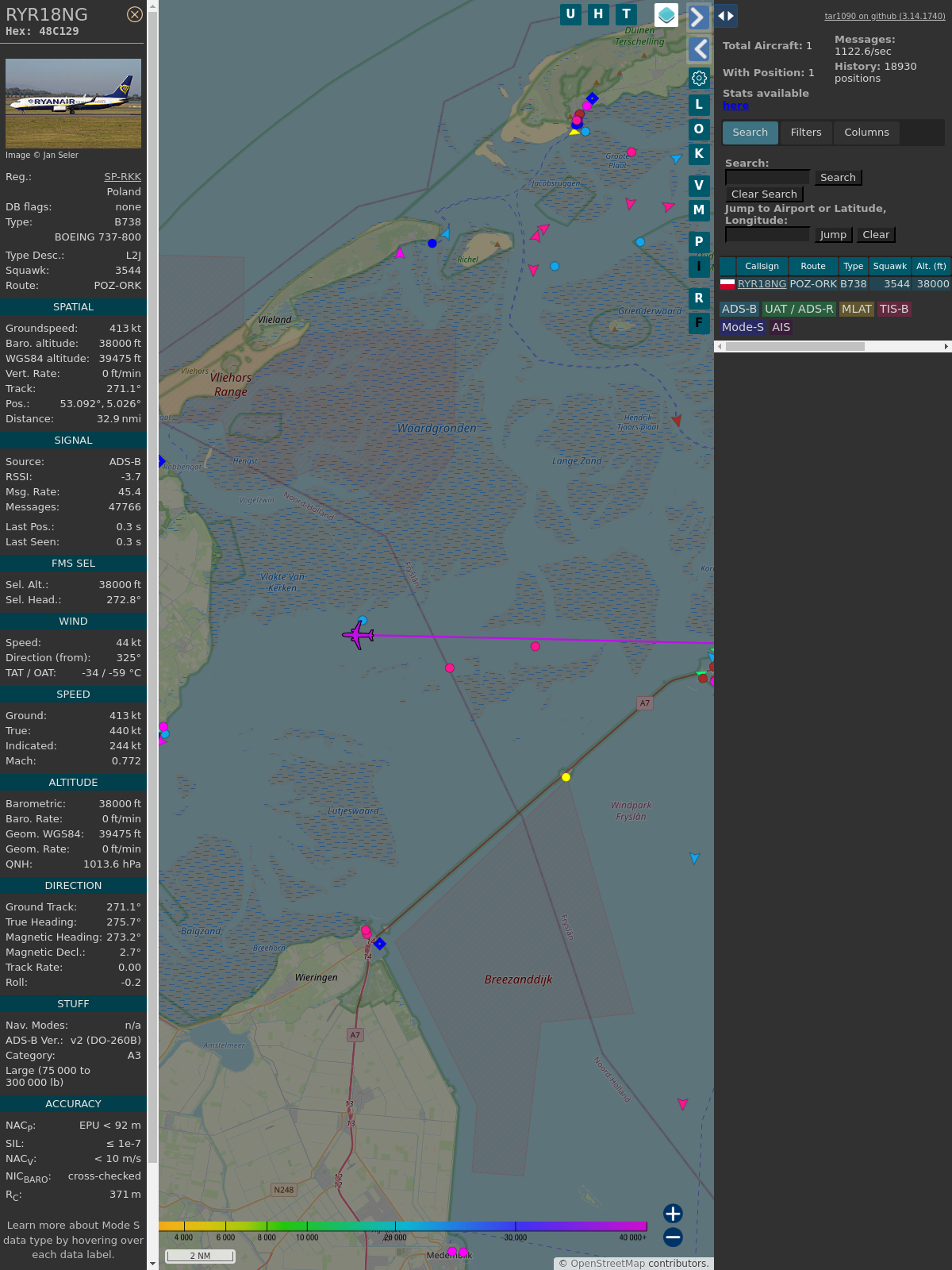Toggle the MLAT source legend

[x=857, y=310]
